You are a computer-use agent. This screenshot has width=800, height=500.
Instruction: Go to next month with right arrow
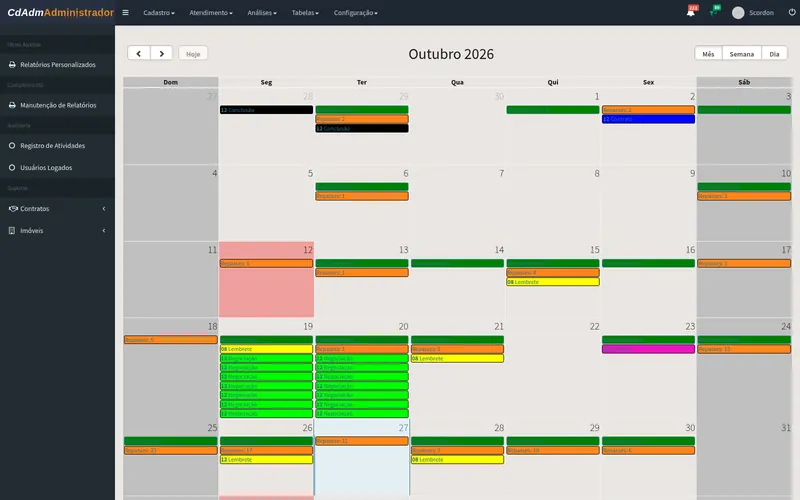(x=162, y=54)
